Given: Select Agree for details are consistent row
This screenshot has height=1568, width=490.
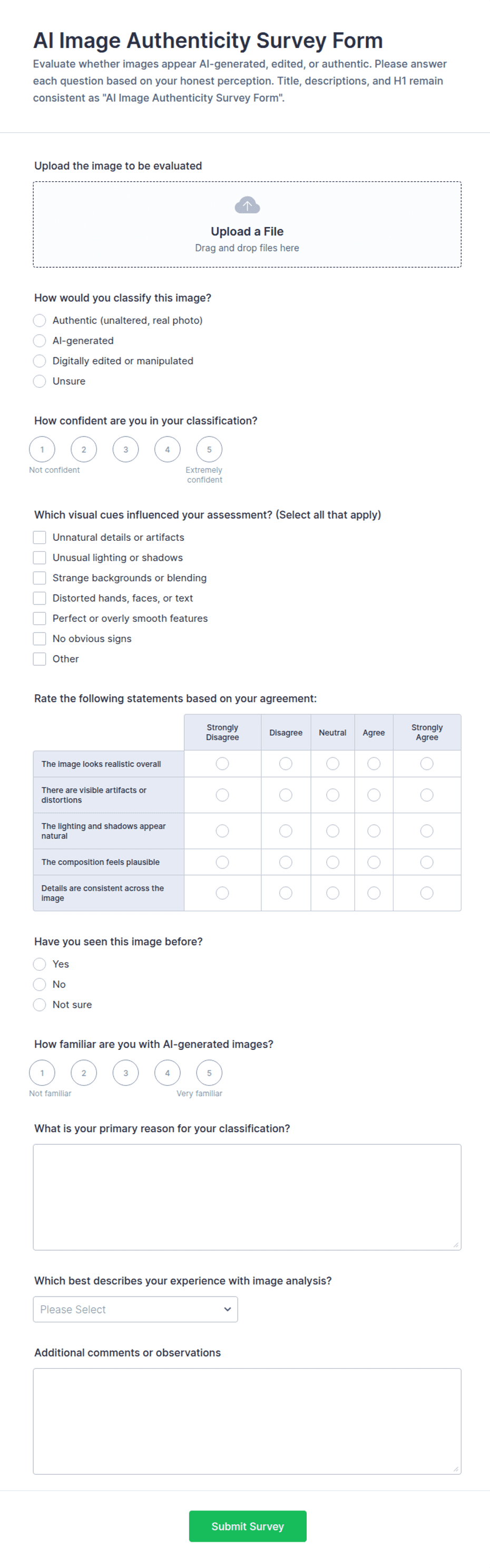Looking at the screenshot, I should pyautogui.click(x=374, y=892).
